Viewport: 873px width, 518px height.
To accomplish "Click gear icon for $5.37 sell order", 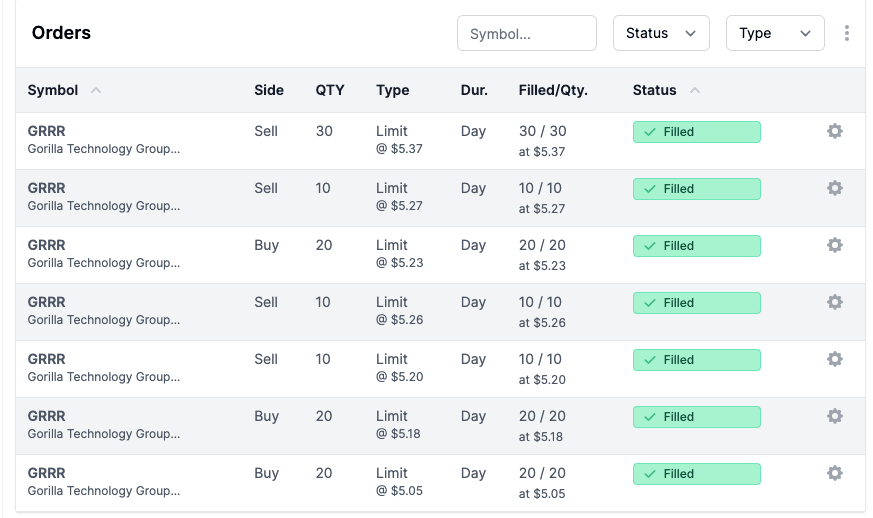I will coord(835,131).
